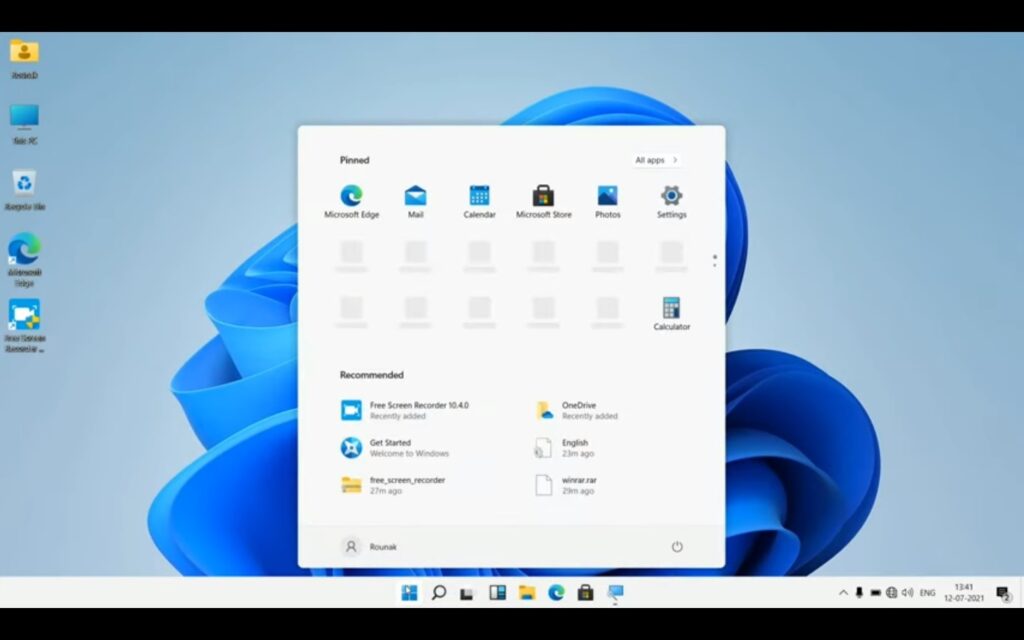Open account options for Rounak
The image size is (1024, 640).
[x=371, y=546]
